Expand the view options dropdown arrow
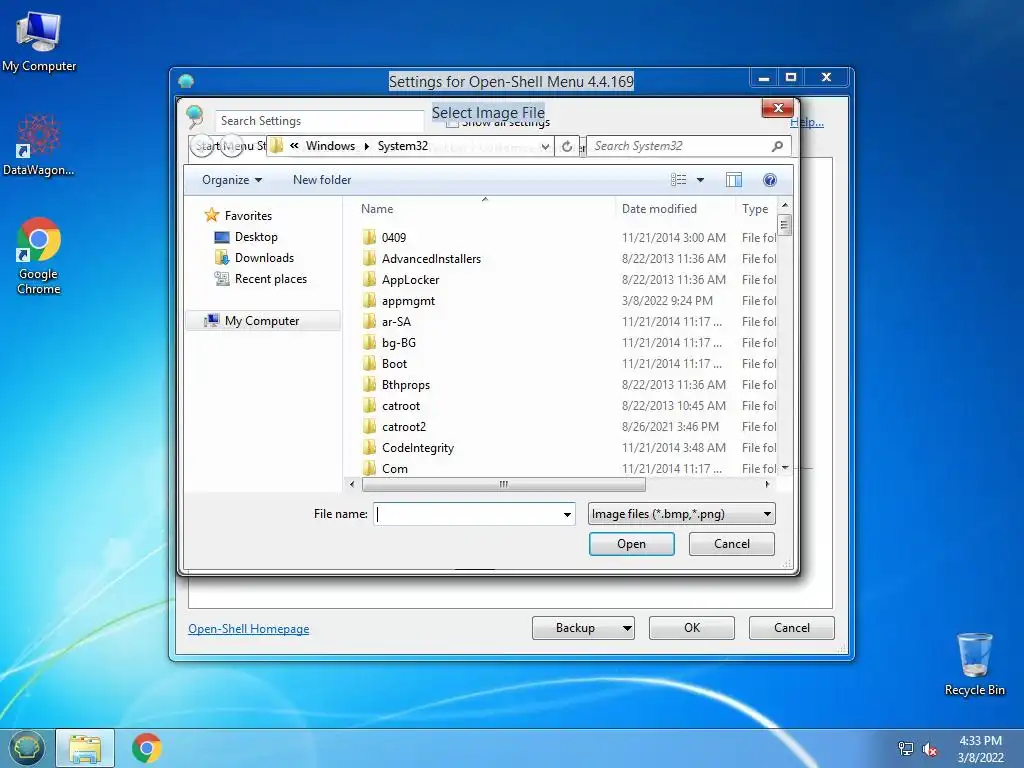Viewport: 1024px width, 768px height. coord(700,180)
